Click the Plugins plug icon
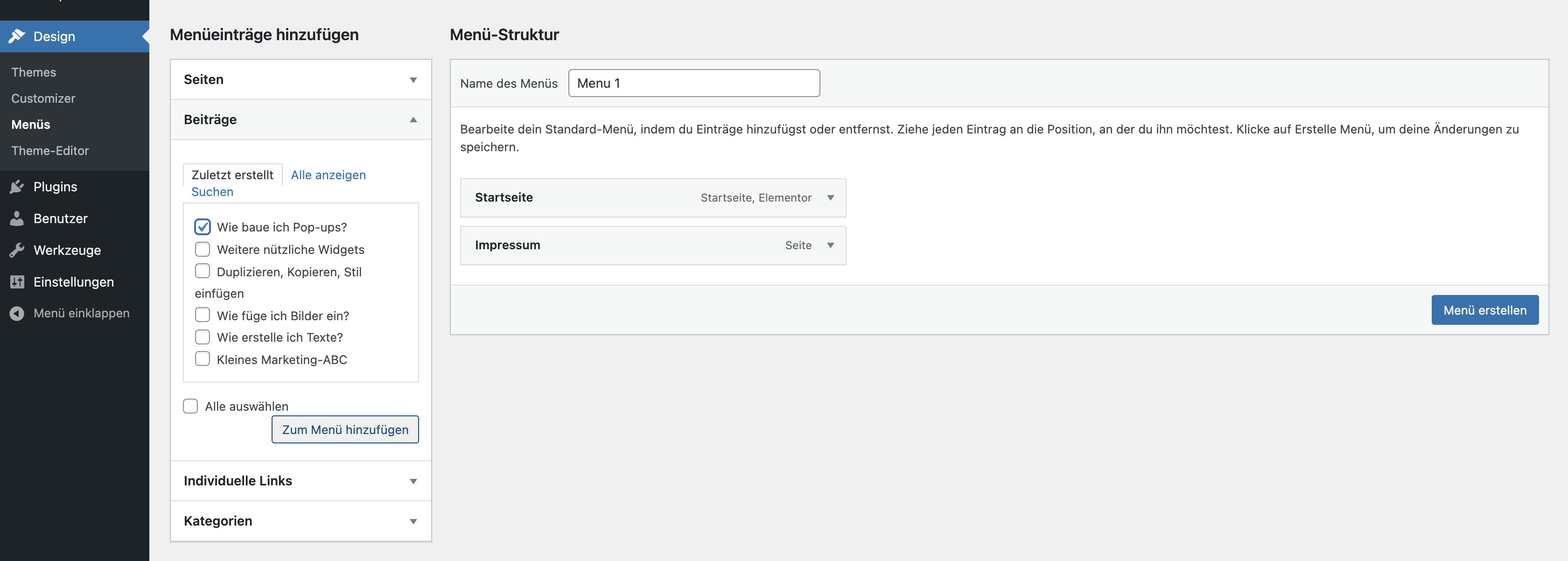This screenshot has width=1568, height=561. (17, 187)
